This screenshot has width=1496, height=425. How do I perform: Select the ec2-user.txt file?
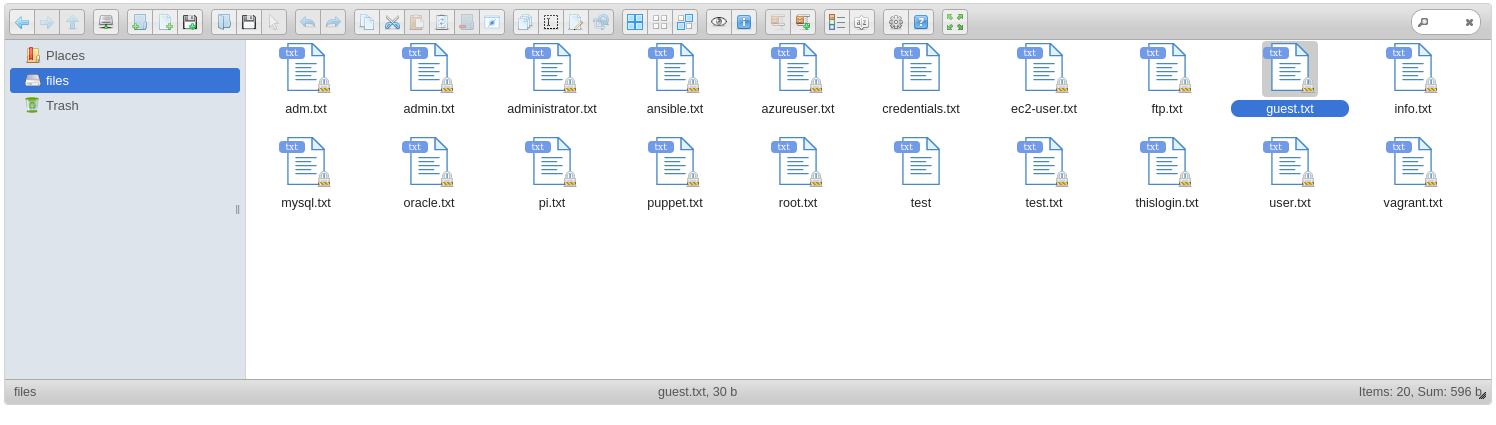[1044, 80]
